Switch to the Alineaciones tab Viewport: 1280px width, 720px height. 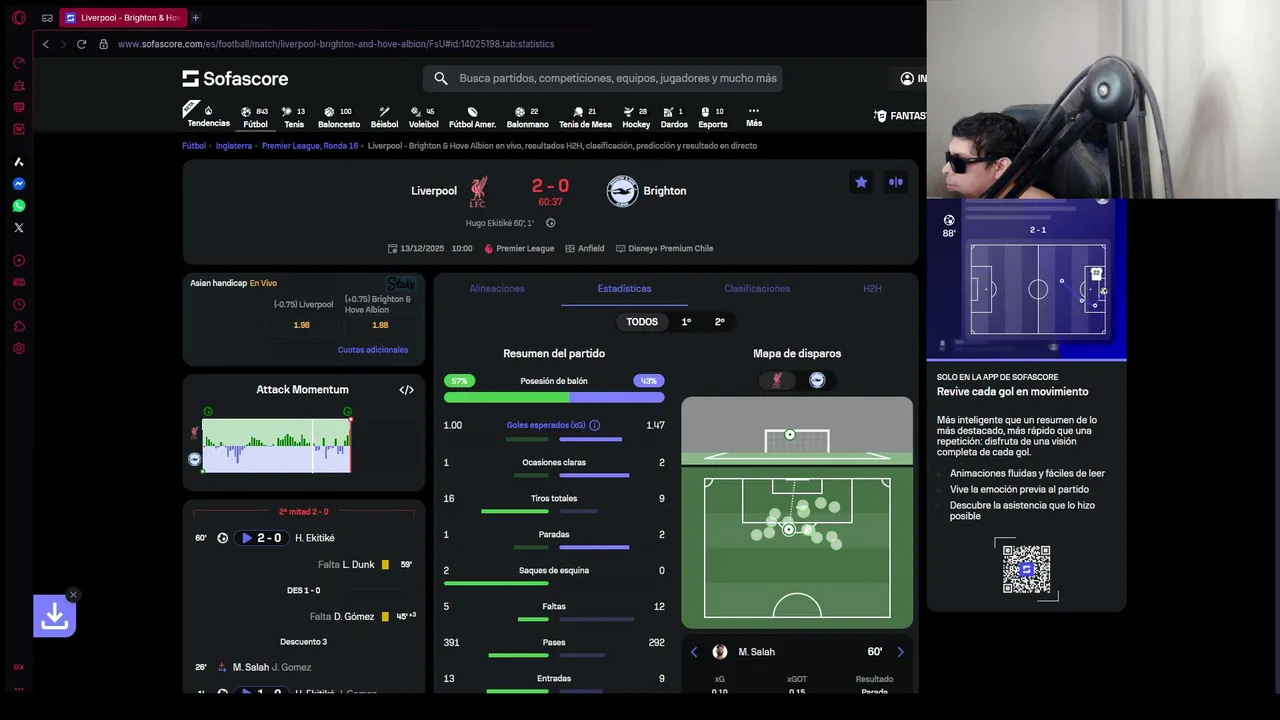pyautogui.click(x=497, y=289)
